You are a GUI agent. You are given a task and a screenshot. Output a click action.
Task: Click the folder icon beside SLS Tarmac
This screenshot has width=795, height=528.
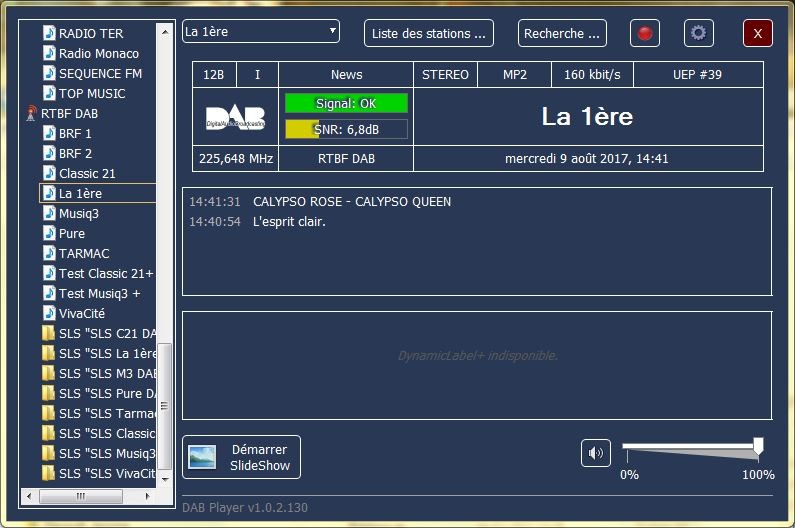point(48,413)
